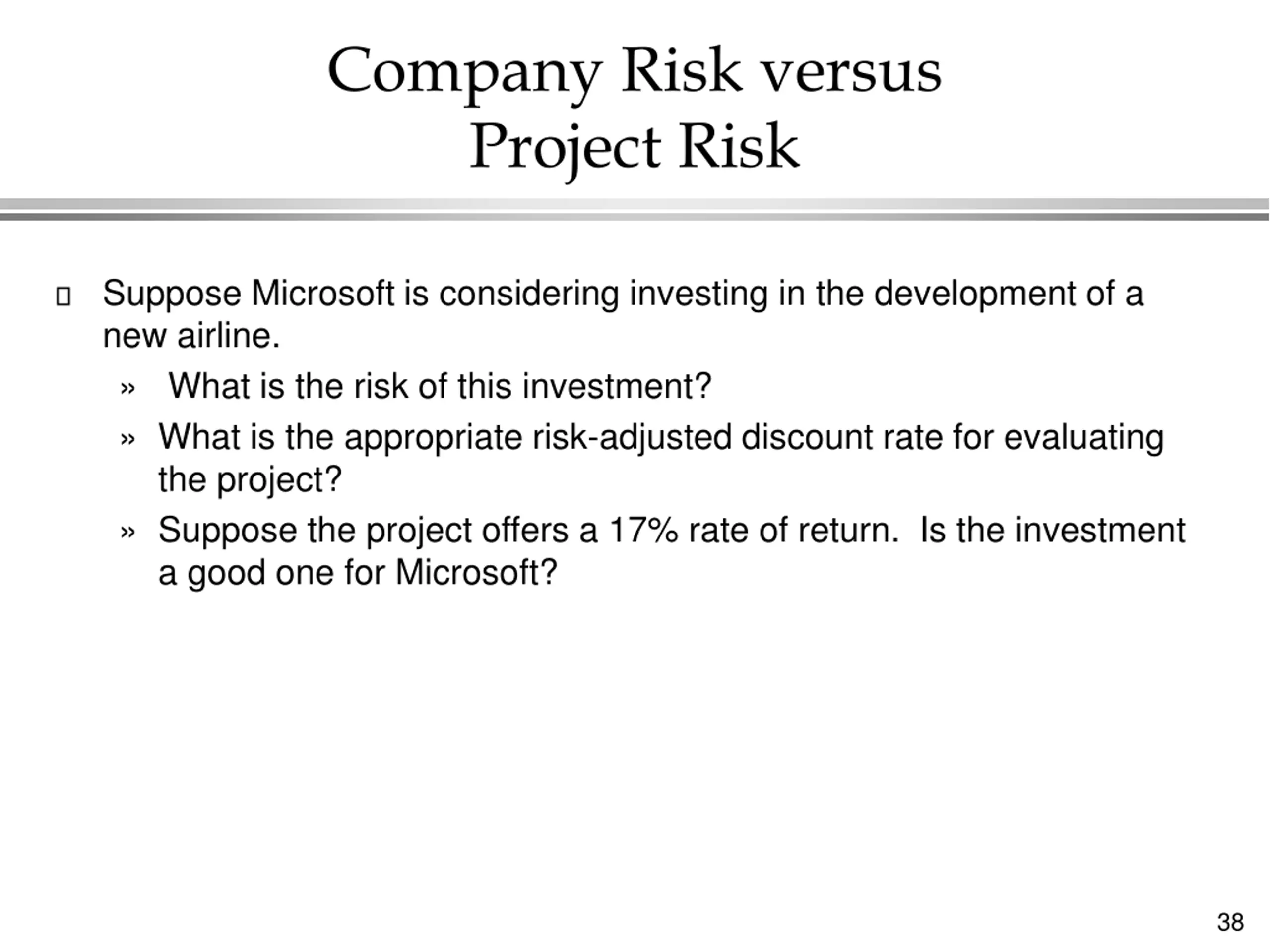Click the word 'risk-adjusted' in second sub-bullet
The height and width of the screenshot is (952, 1270).
point(632,438)
